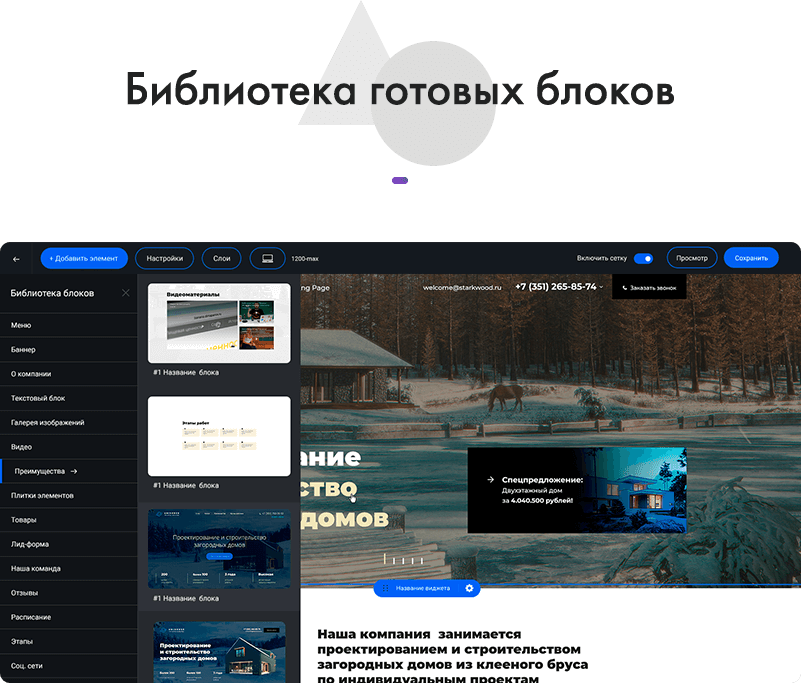Click the phone icon on Заказать звонок
The image size is (801, 683).
pos(625,288)
